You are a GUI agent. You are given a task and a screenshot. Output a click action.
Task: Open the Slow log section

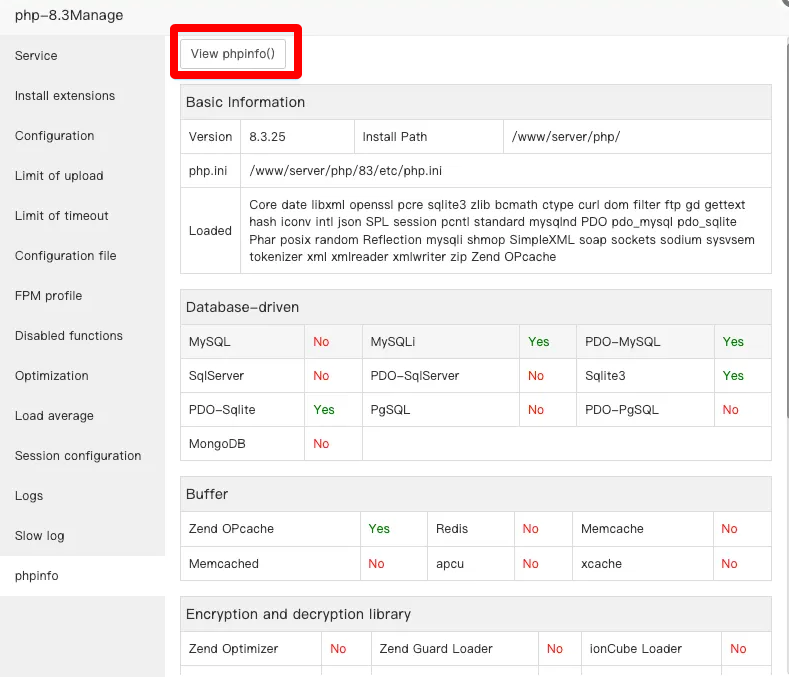pos(83,536)
